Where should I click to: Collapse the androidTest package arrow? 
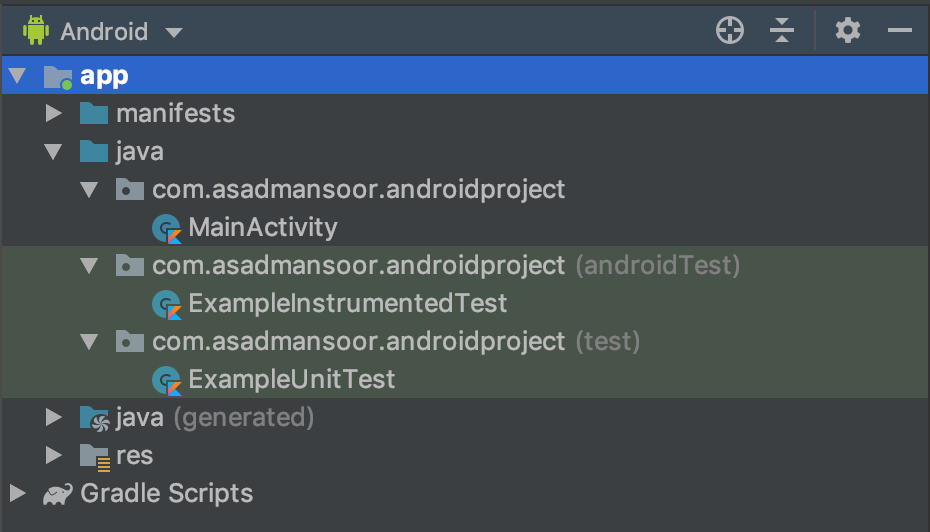pos(90,265)
